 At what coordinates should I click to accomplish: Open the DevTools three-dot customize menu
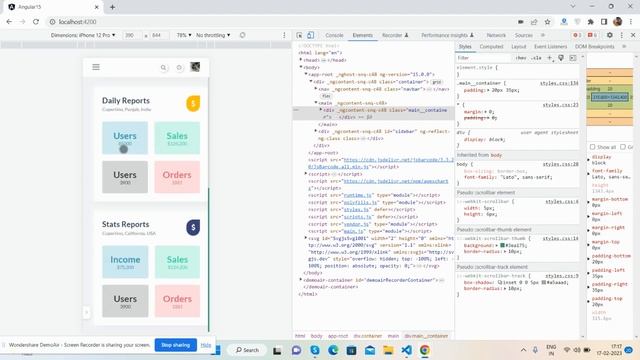coord(622,36)
